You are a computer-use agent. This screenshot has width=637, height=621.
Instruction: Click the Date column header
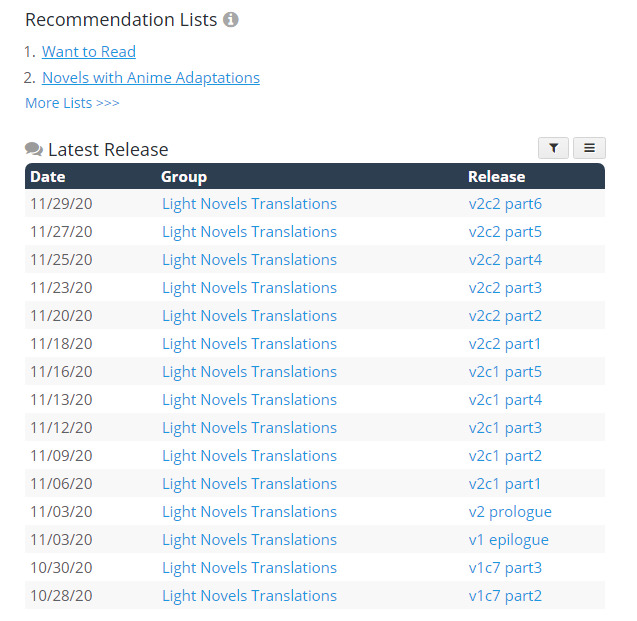coord(48,177)
